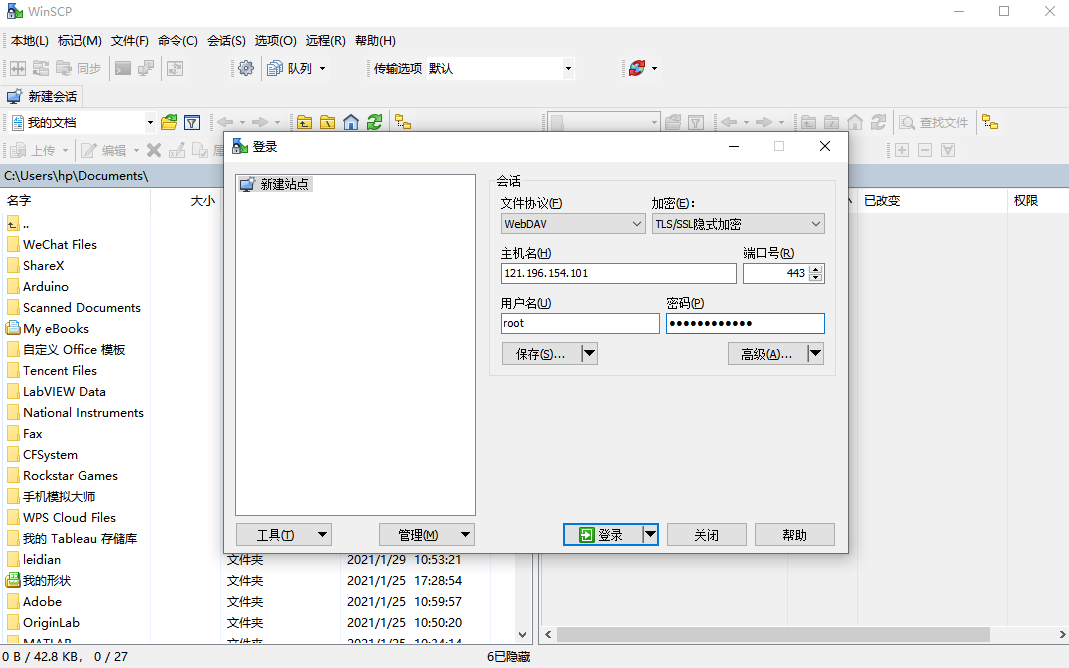
Task: Open the 命令(C) menu
Action: coord(178,41)
